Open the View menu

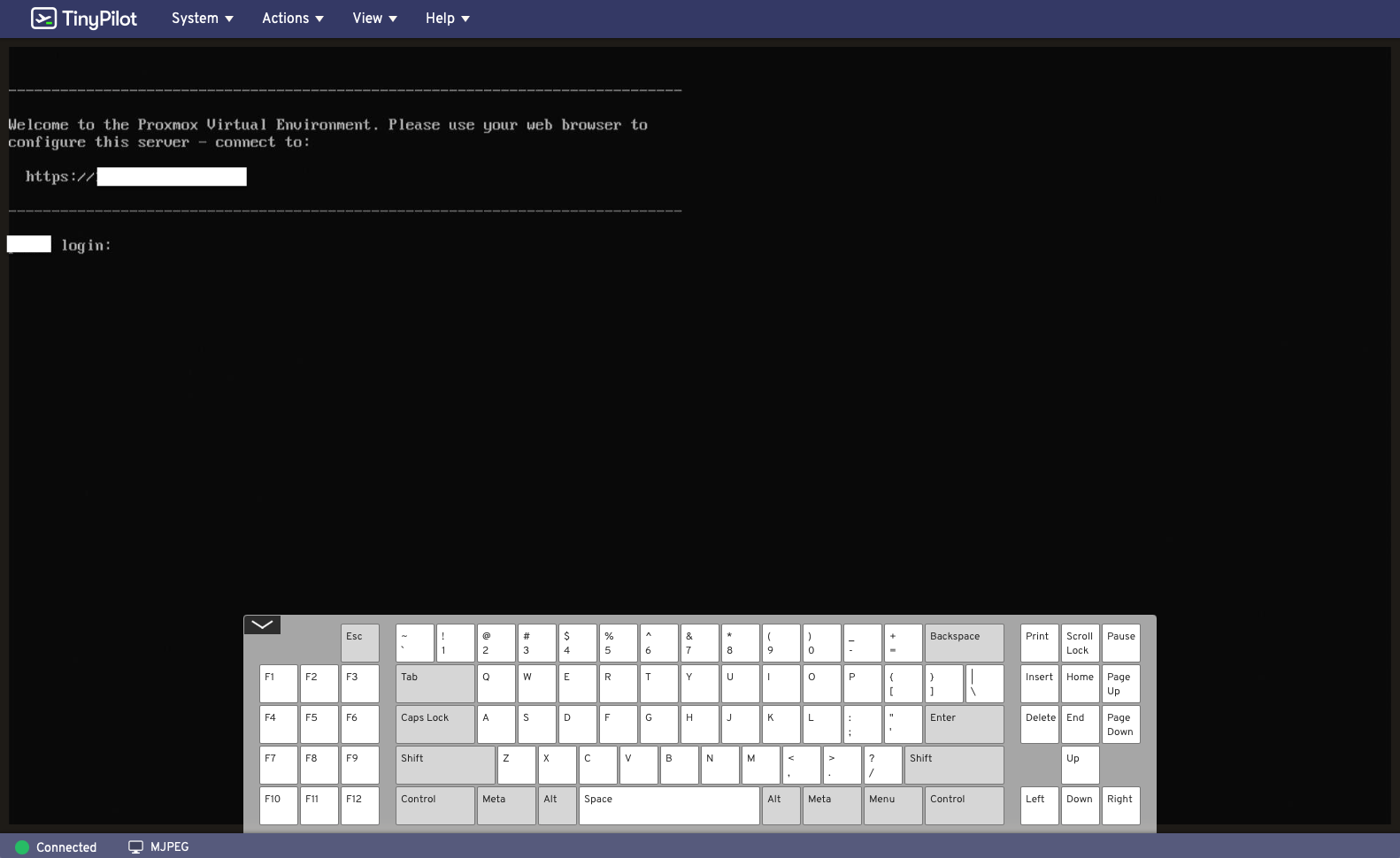(375, 19)
